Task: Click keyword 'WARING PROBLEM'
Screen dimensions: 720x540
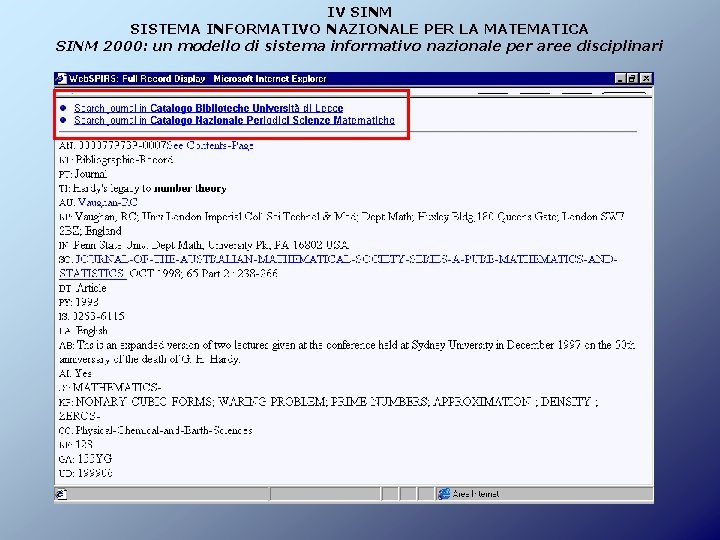Action: (x=272, y=402)
